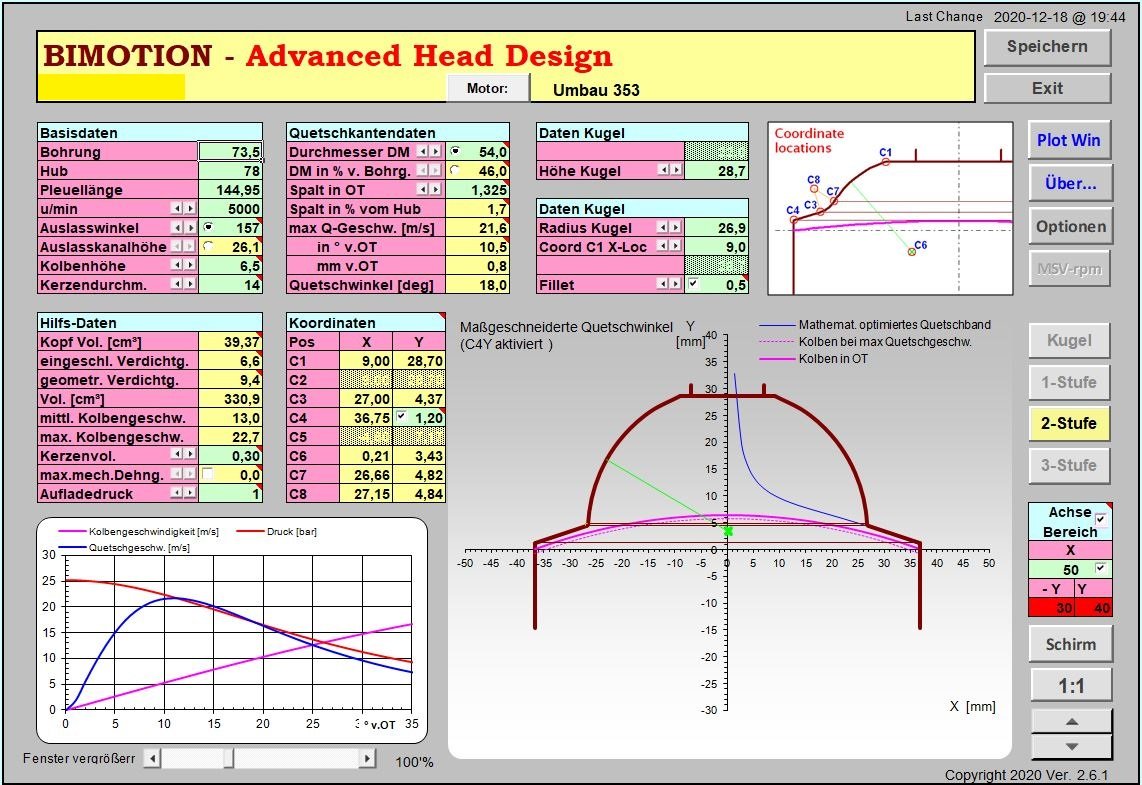
Task: Decrease the Kolbenhöhe value with left arrow
Action: [x=177, y=265]
